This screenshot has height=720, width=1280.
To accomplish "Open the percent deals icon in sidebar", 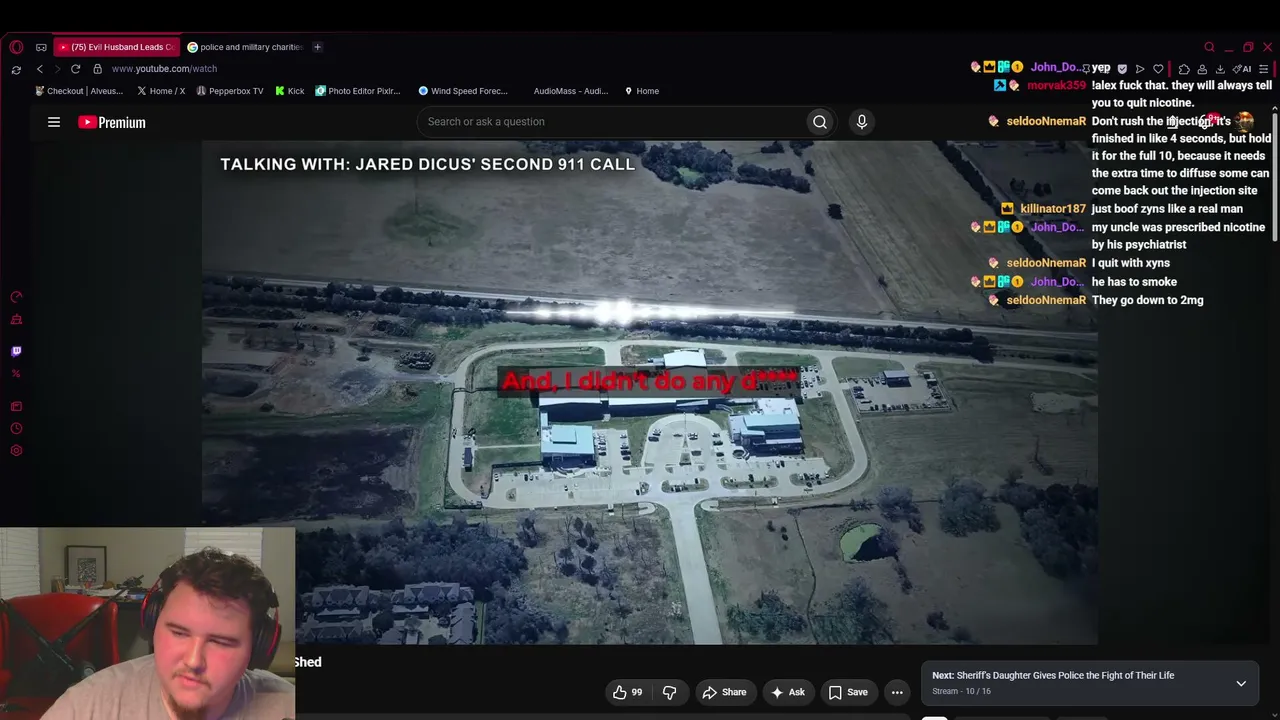I will [16, 374].
